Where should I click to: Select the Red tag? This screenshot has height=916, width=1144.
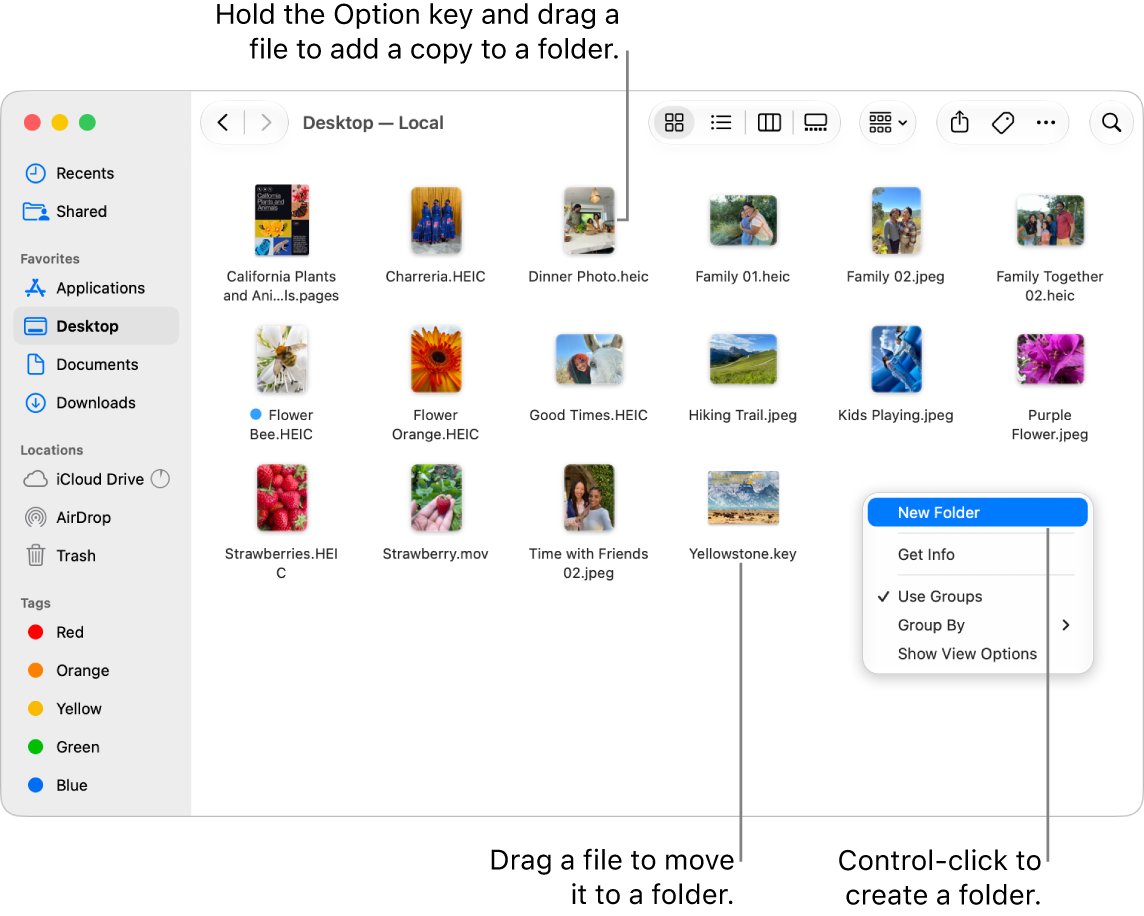coord(96,632)
